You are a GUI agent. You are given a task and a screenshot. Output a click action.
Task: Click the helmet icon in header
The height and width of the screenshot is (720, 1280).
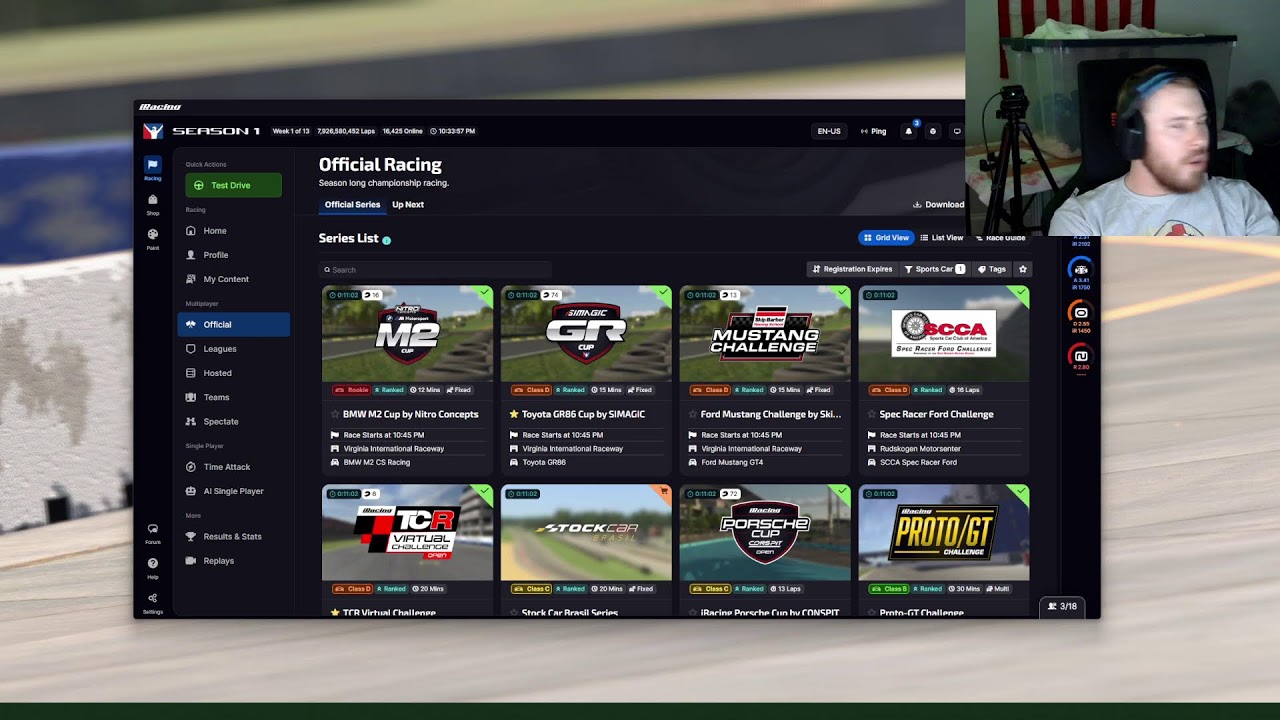coord(932,131)
